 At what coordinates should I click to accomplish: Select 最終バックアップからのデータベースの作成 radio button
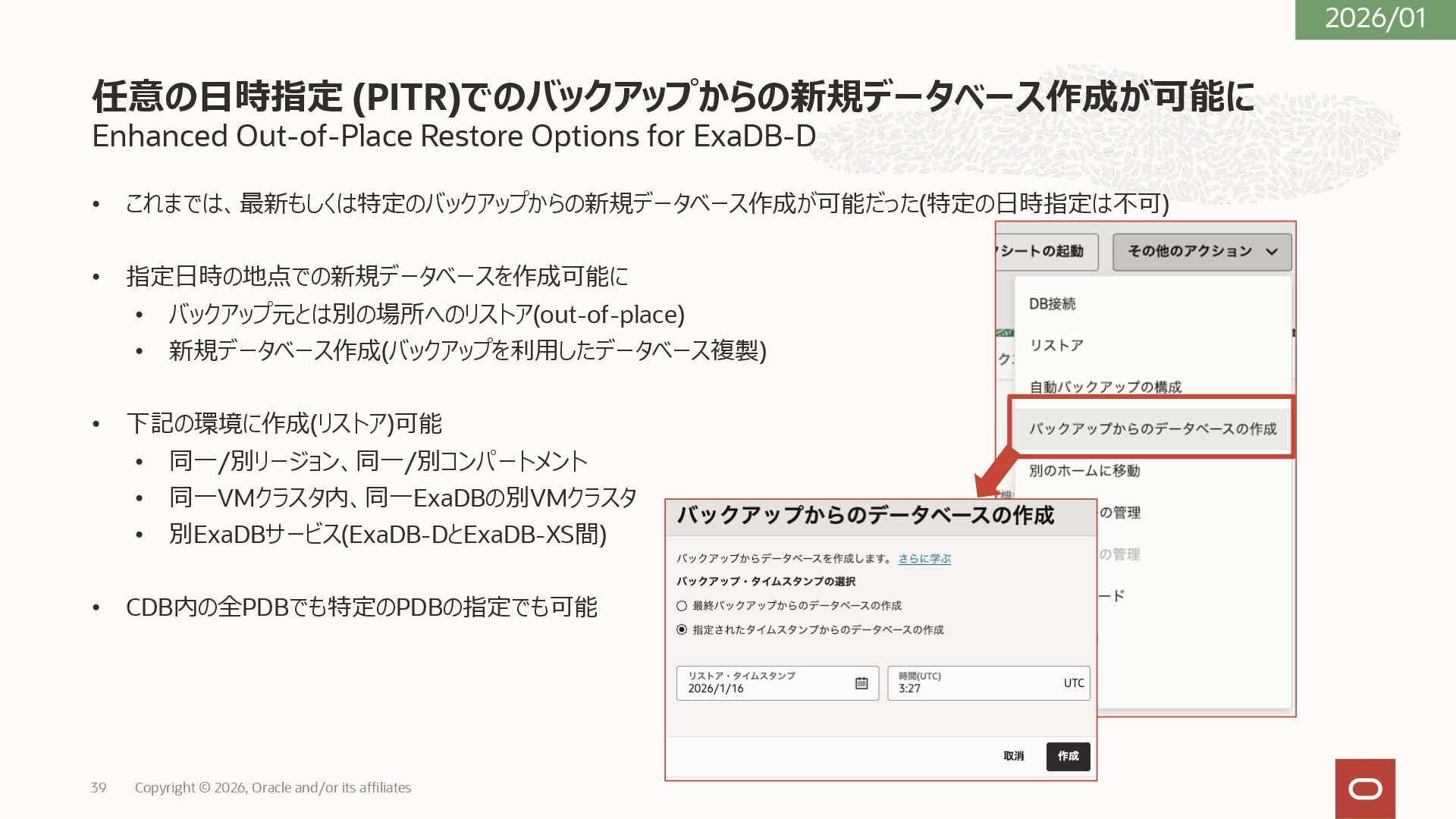682,606
